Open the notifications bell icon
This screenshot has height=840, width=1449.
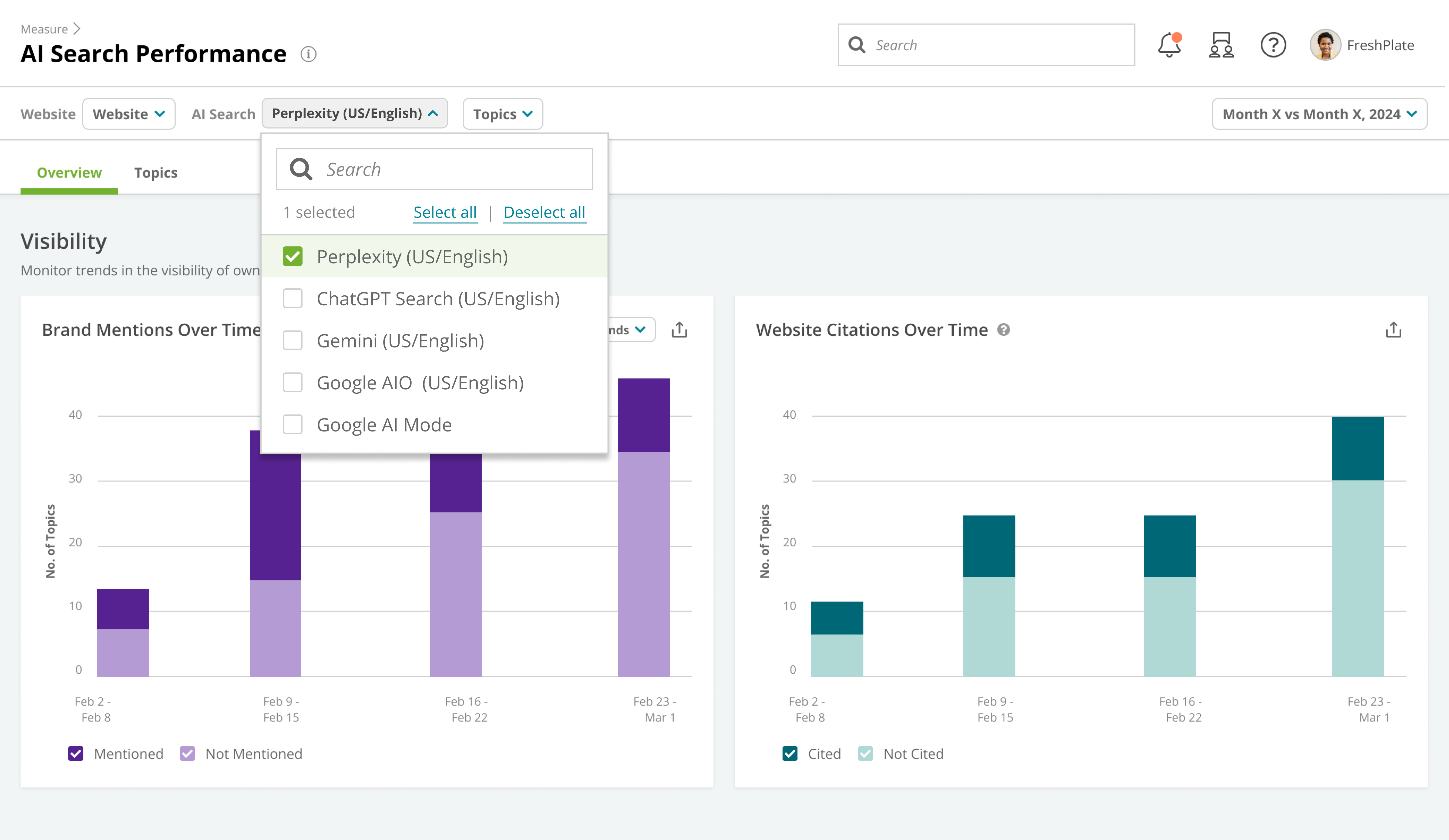(x=1169, y=45)
